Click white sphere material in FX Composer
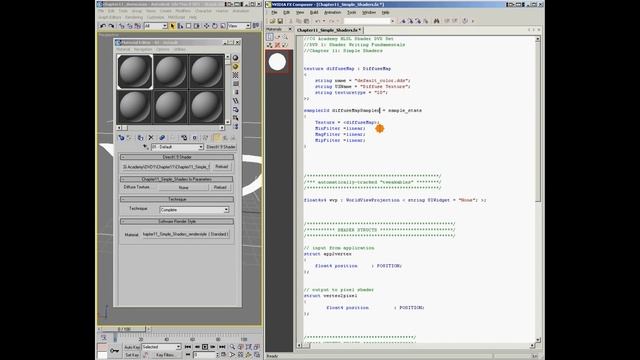The width and height of the screenshot is (640, 360). click(278, 62)
